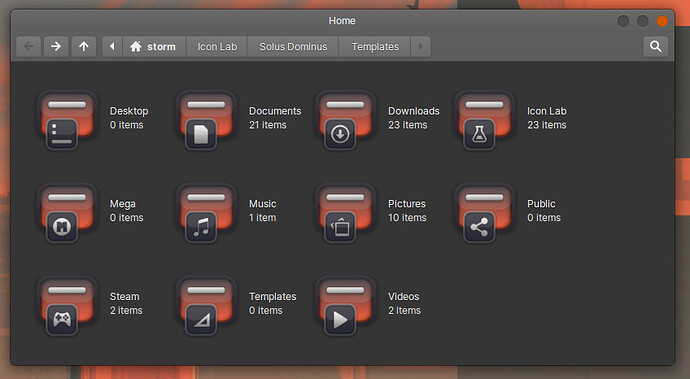The height and width of the screenshot is (379, 690).
Task: Open search with the magnifier icon
Action: click(x=655, y=46)
